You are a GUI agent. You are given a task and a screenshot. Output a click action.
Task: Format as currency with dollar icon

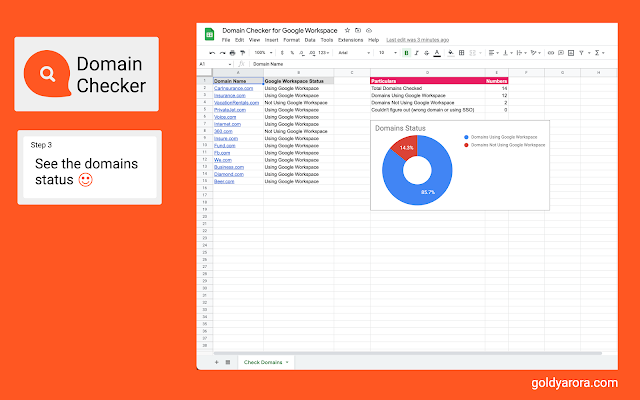coord(282,53)
